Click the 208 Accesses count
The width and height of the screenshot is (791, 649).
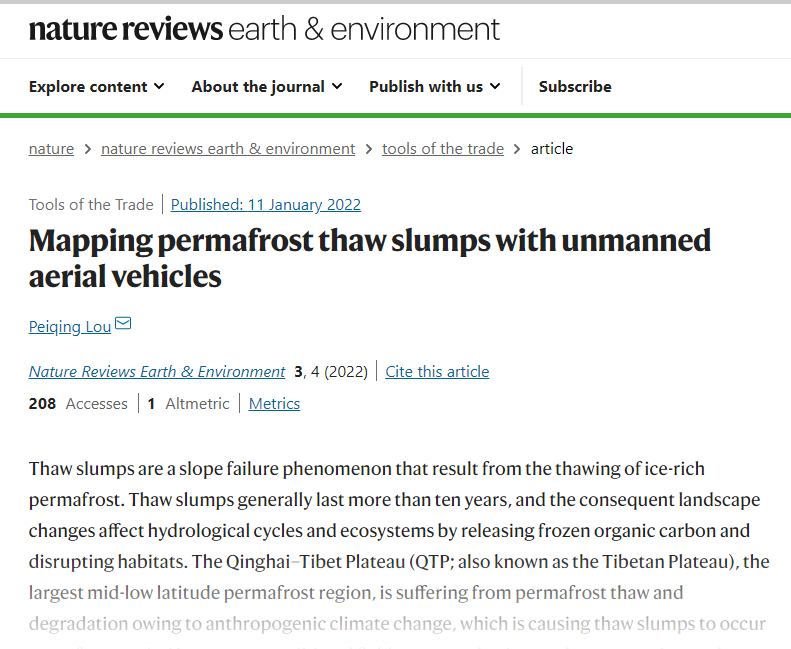78,404
